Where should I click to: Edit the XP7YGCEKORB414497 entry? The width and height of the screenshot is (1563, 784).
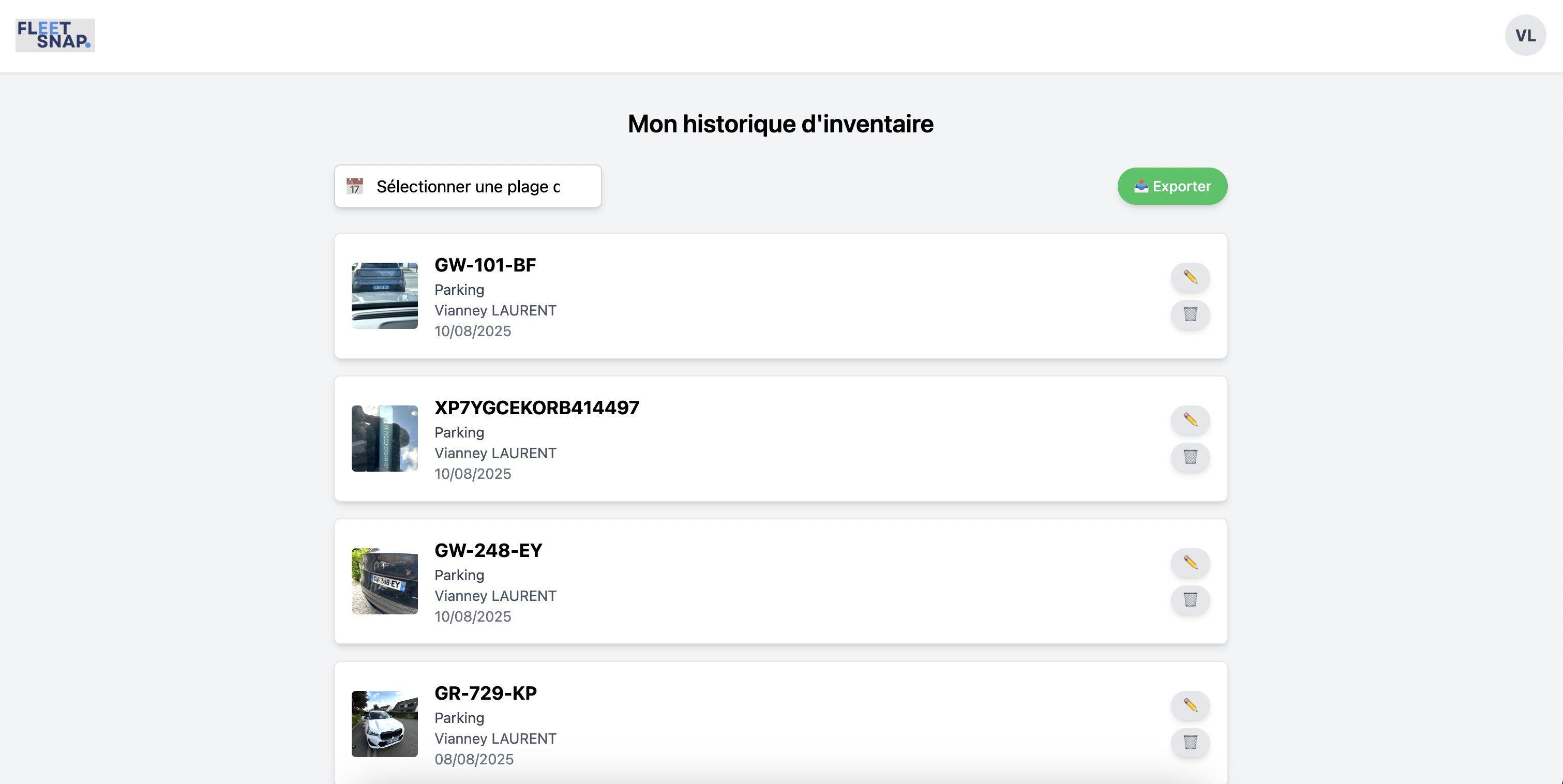tap(1191, 420)
